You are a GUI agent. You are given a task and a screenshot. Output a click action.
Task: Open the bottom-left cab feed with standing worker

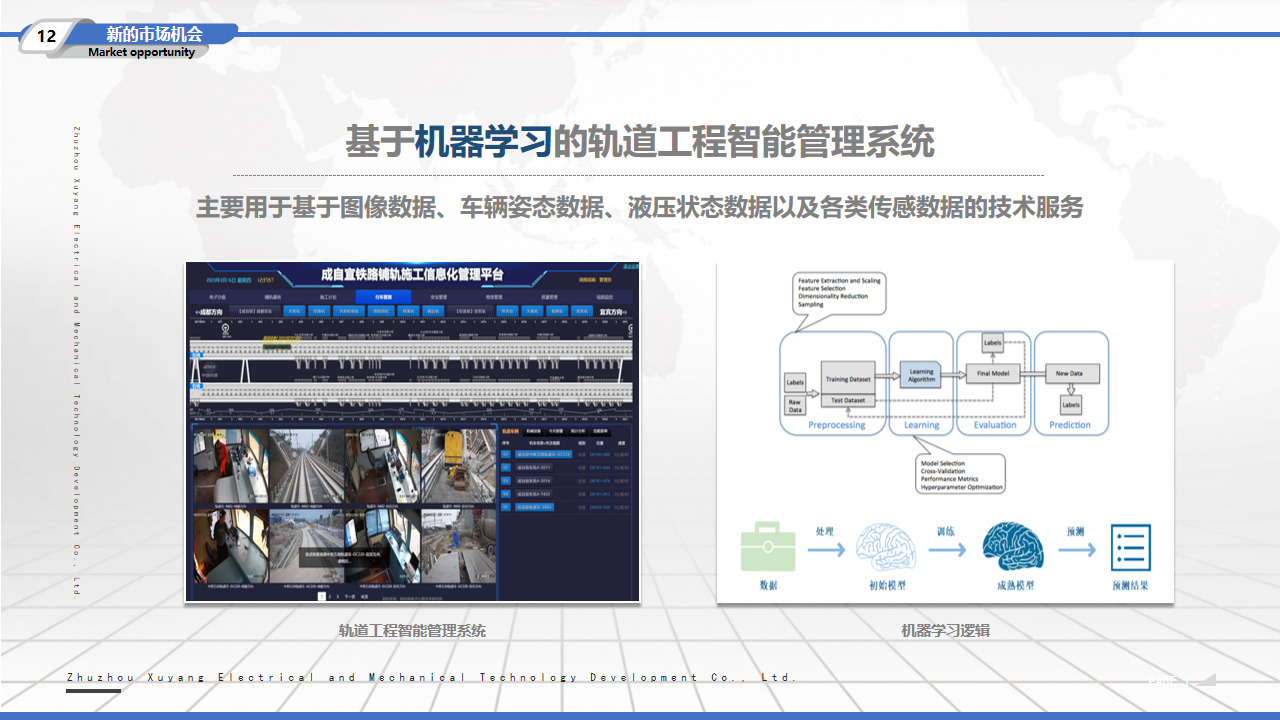[x=231, y=546]
